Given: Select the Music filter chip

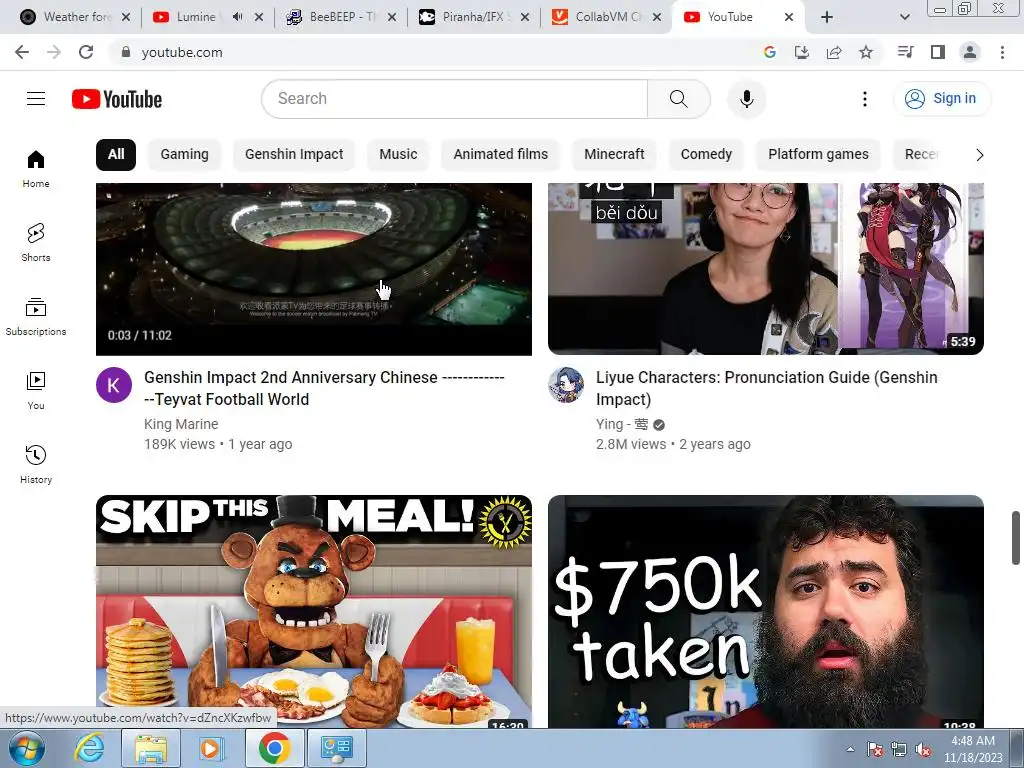Looking at the screenshot, I should coord(398,155).
